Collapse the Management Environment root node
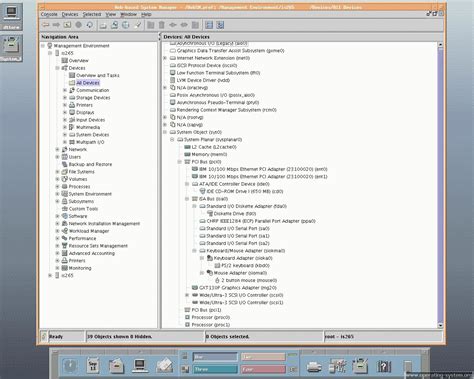 coord(43,46)
